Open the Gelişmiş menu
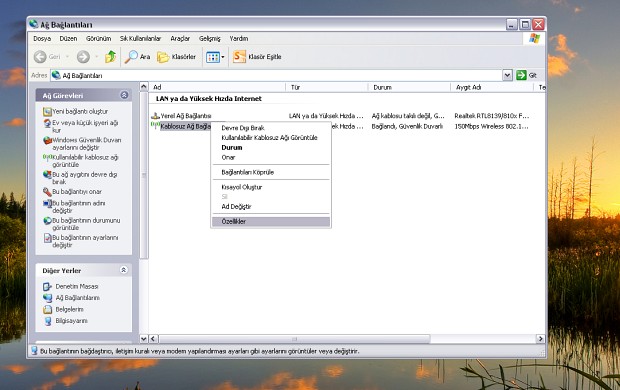This screenshot has width=620, height=390. click(210, 38)
